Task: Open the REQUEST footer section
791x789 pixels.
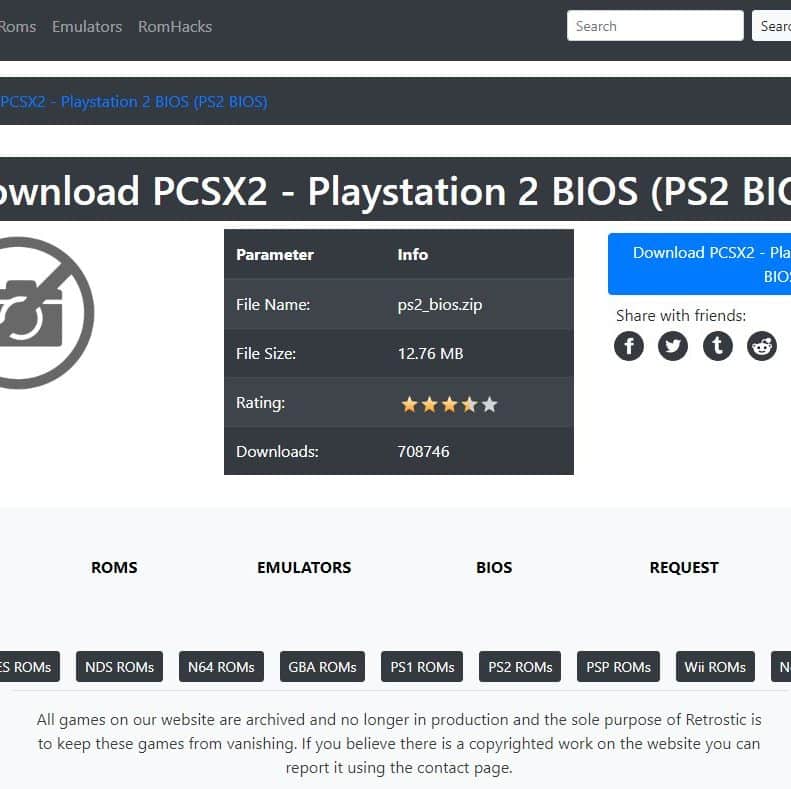Action: [684, 568]
